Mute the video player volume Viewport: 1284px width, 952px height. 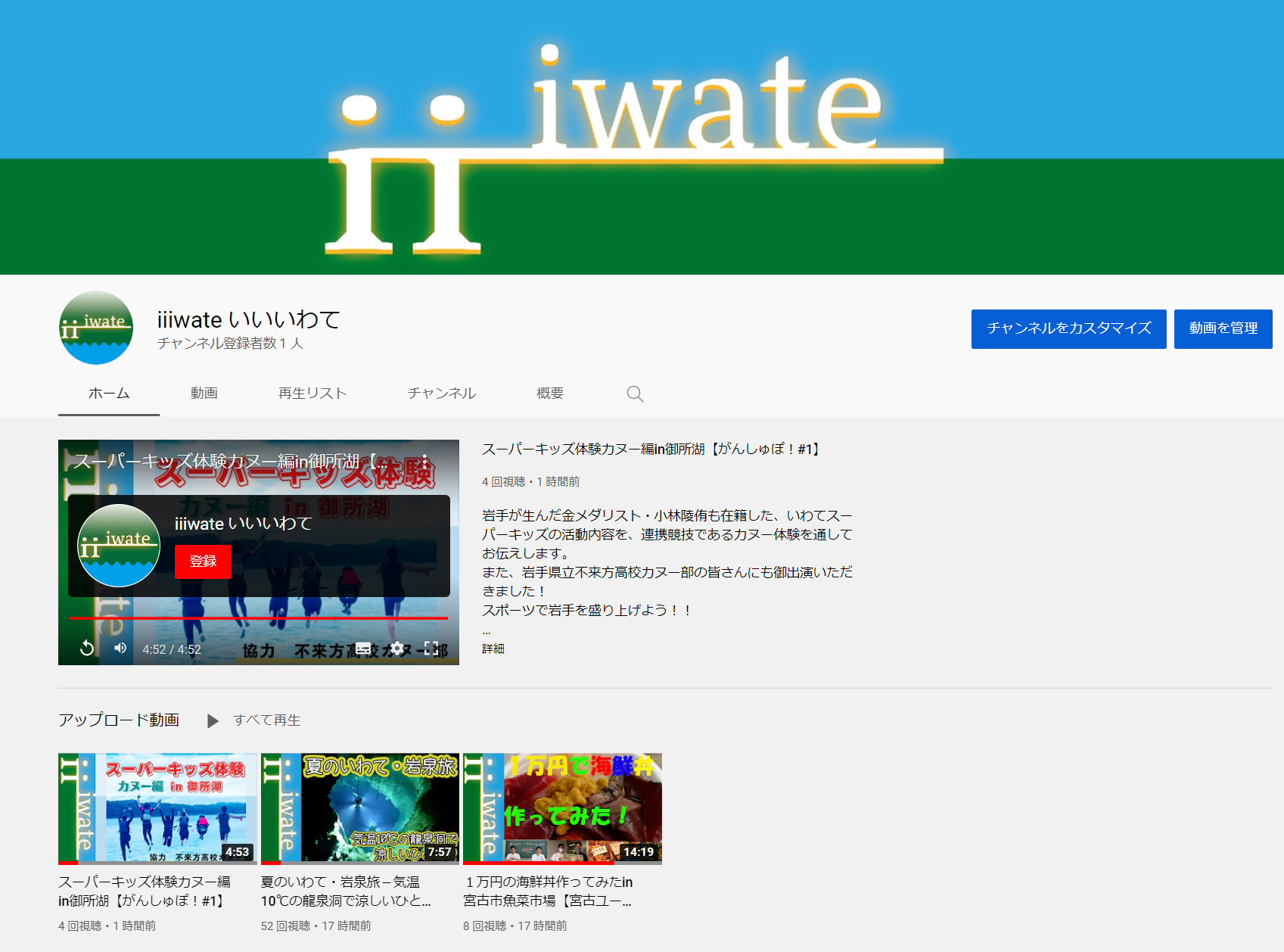click(120, 649)
